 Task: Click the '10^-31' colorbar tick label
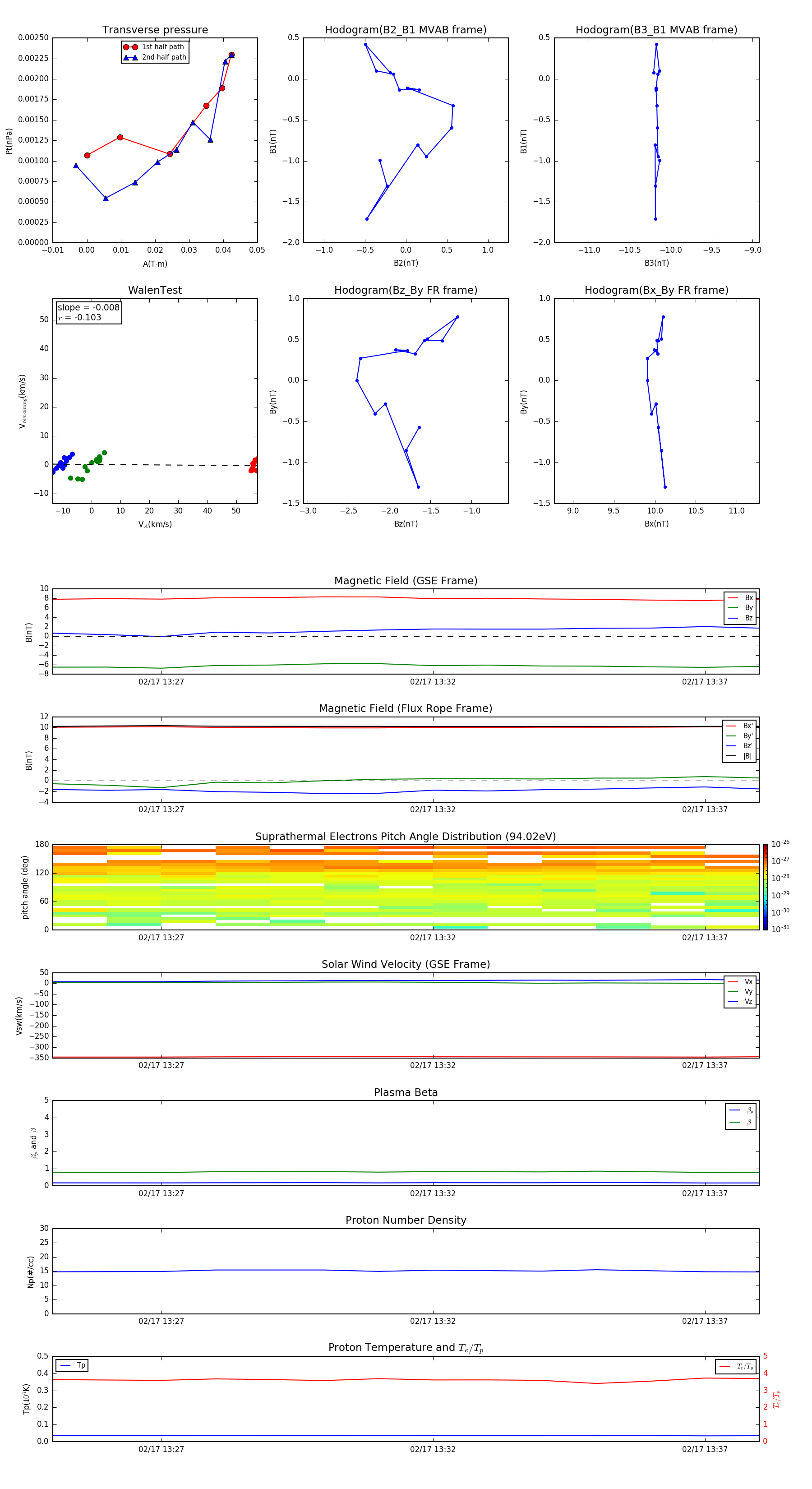(780, 929)
